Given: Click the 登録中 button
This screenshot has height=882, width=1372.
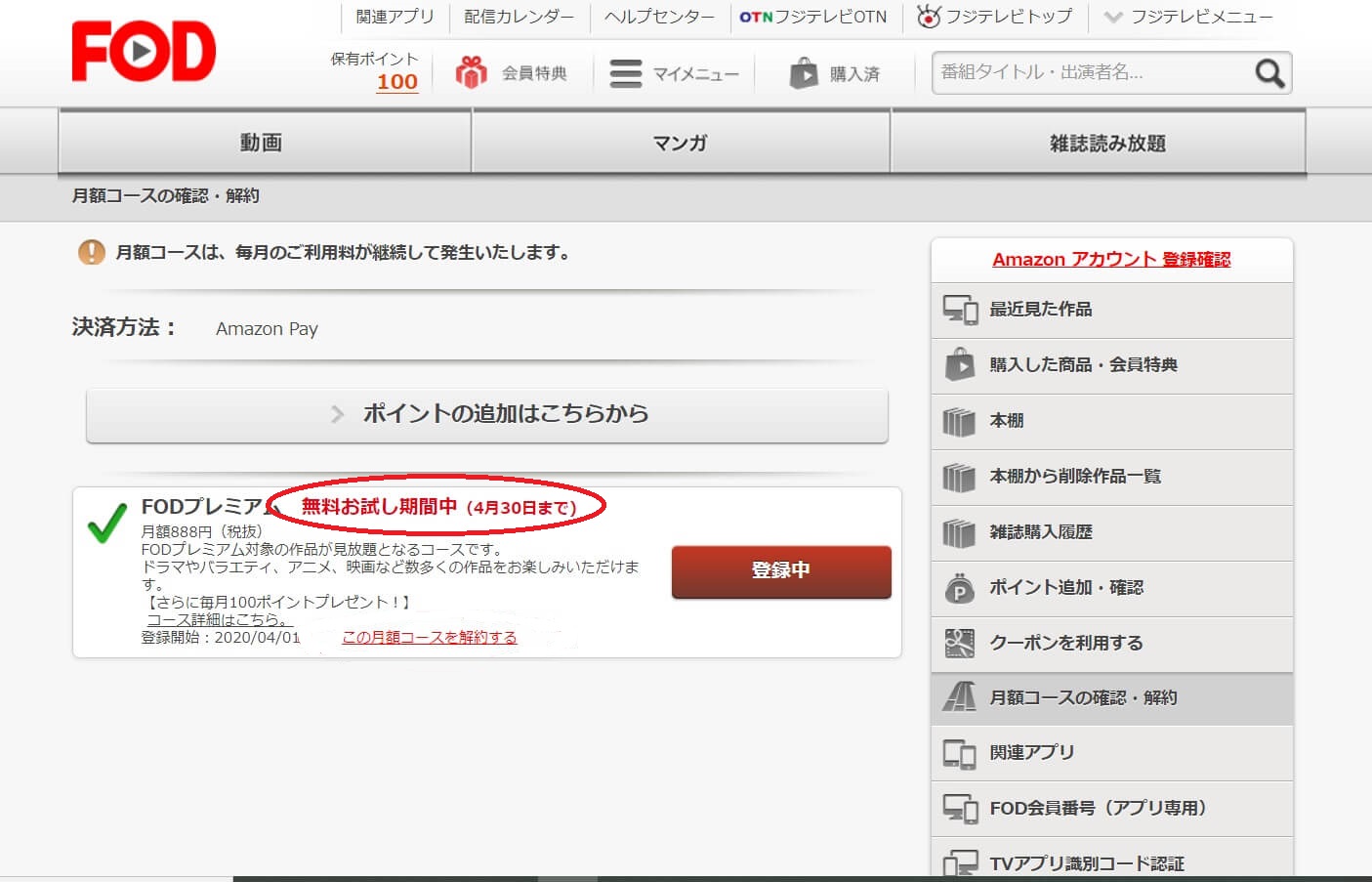Looking at the screenshot, I should (x=781, y=570).
